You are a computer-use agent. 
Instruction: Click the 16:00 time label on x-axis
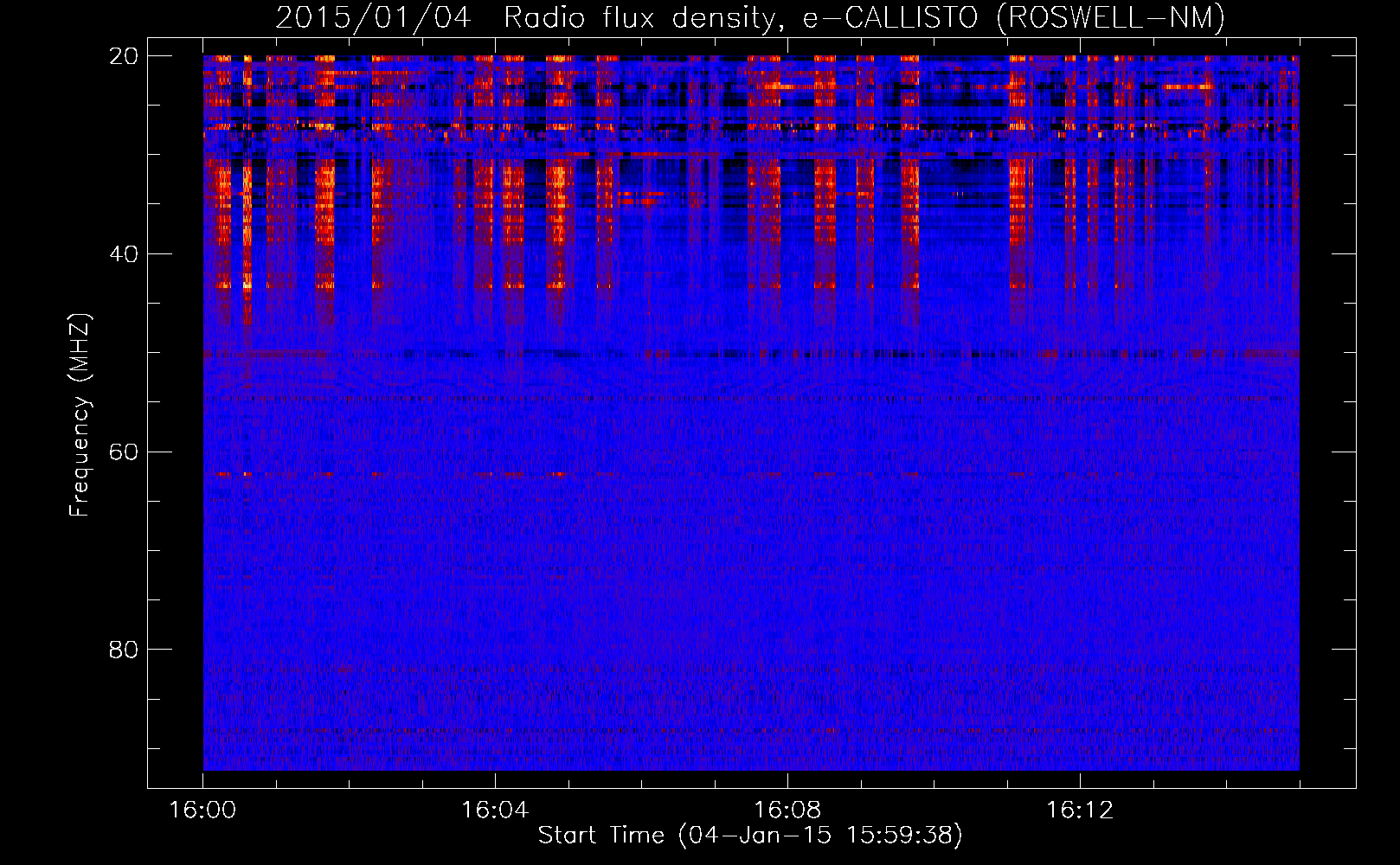point(202,811)
